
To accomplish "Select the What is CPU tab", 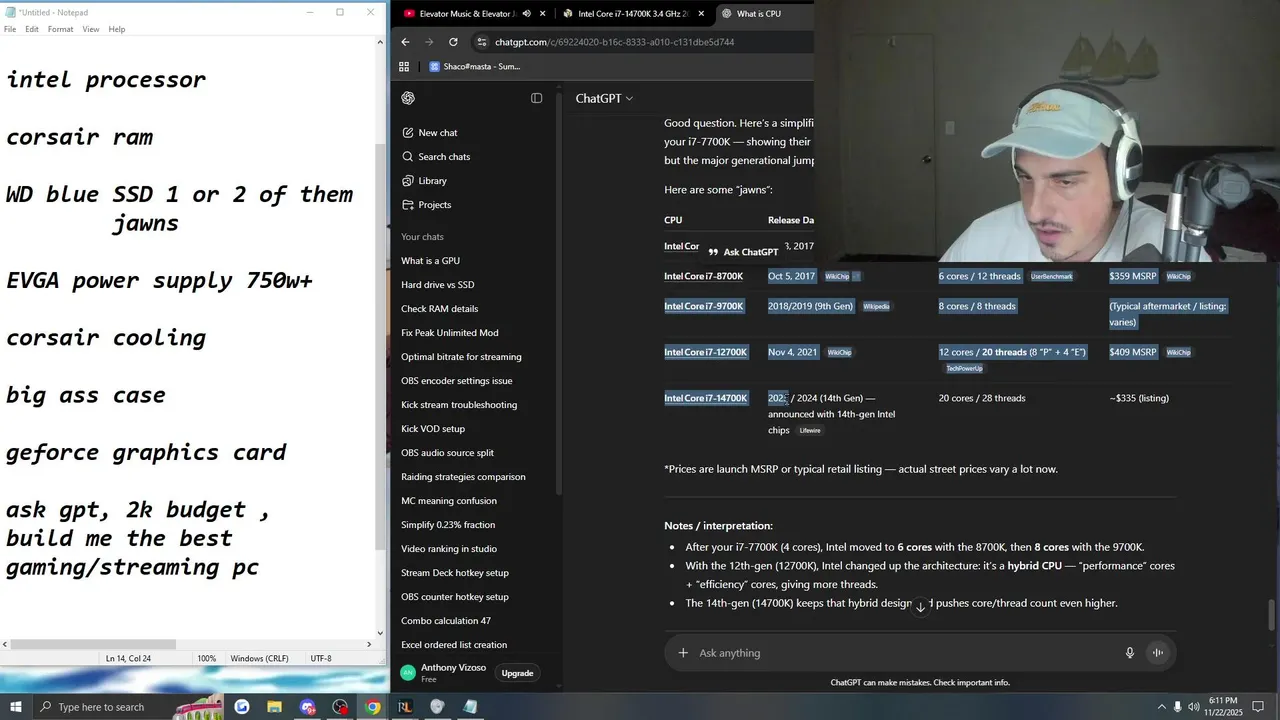I will pyautogui.click(x=759, y=14).
